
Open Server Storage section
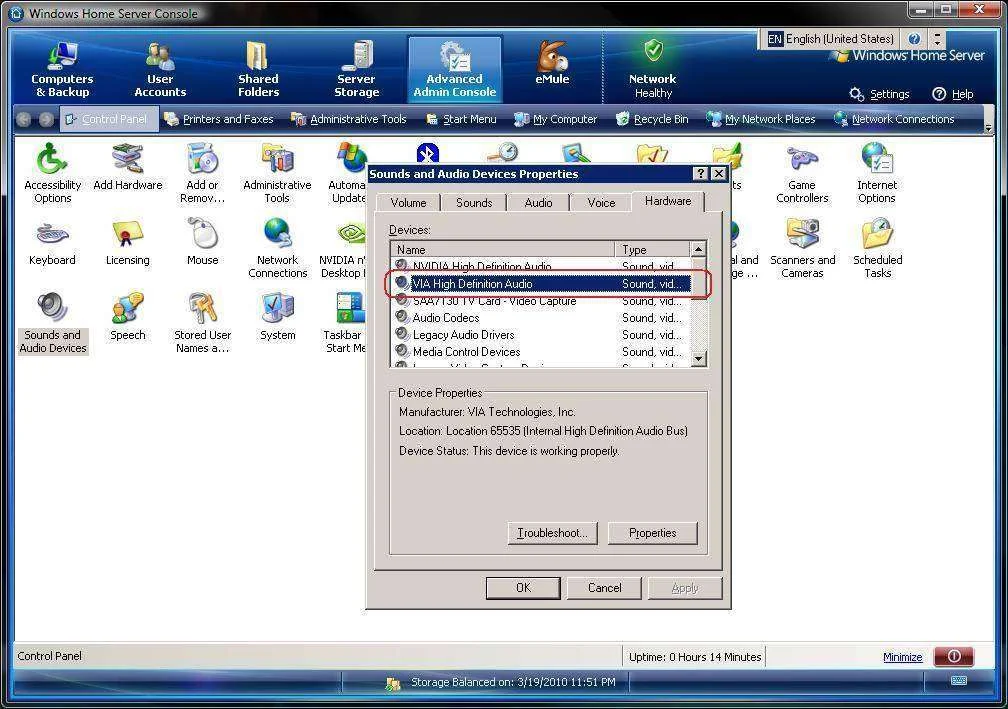click(357, 69)
